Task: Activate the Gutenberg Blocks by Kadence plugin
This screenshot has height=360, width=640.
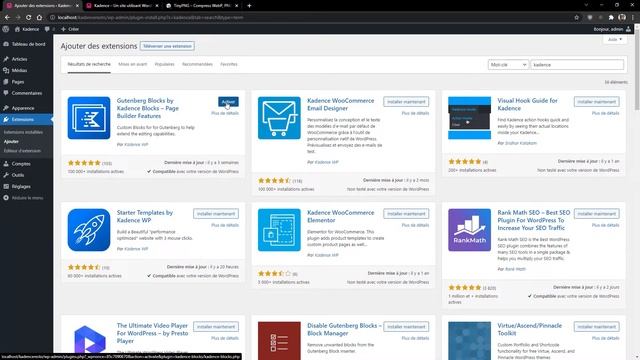Action: (x=228, y=102)
